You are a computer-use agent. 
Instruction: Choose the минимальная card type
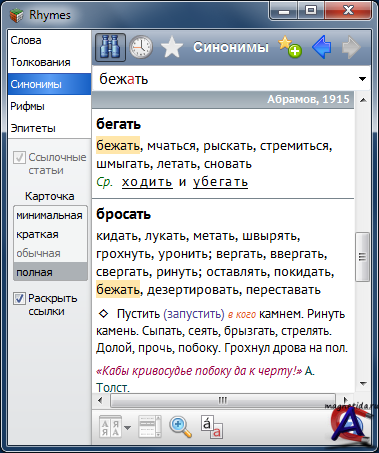tap(50, 215)
